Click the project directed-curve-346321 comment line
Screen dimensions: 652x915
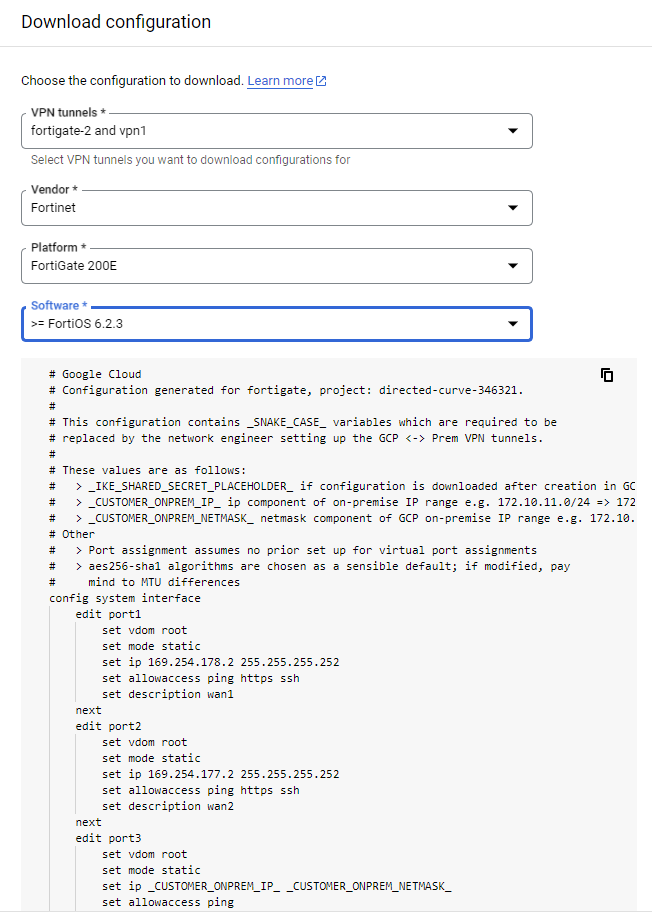[292, 390]
